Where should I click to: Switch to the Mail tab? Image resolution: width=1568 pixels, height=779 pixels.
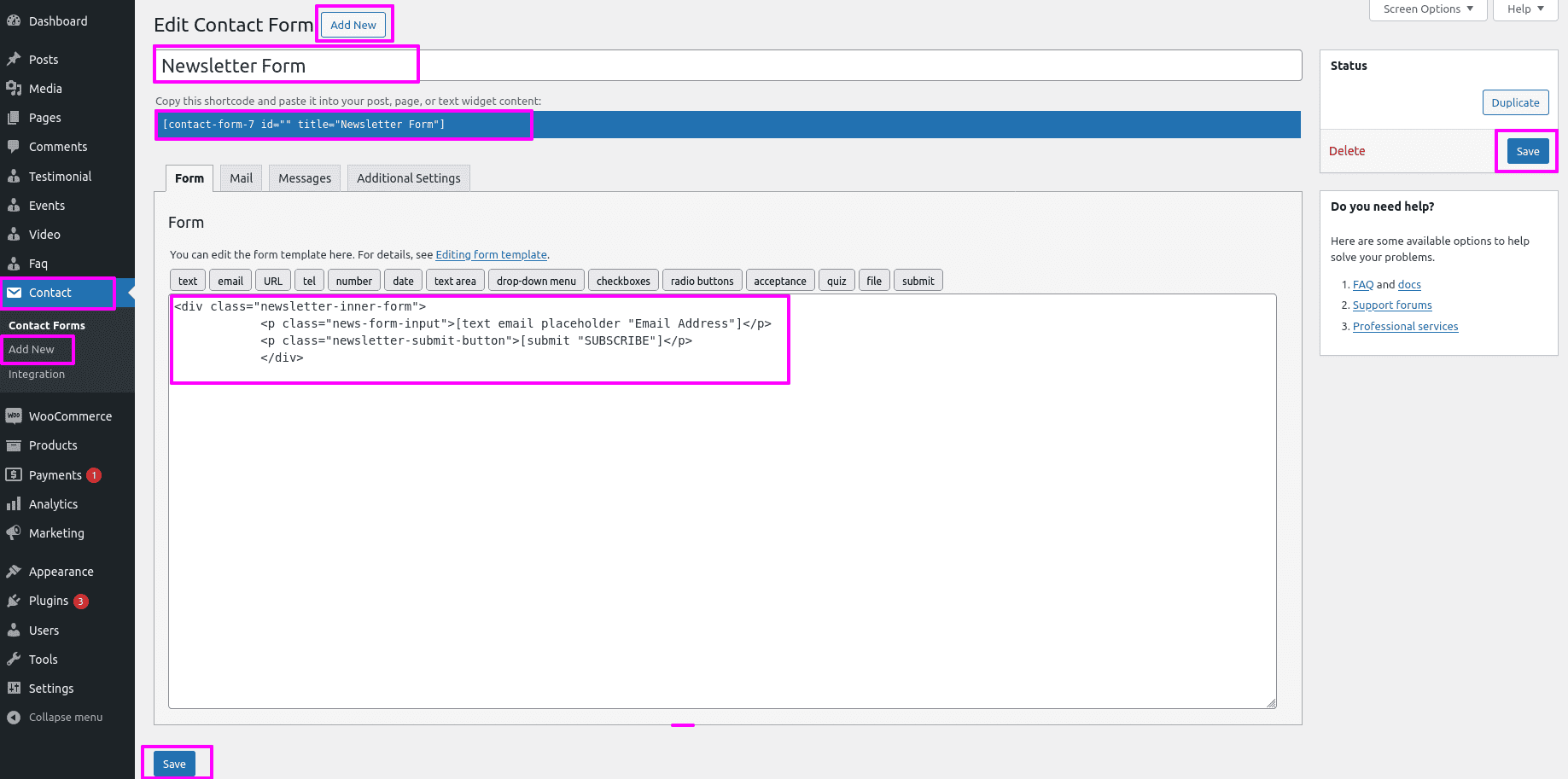pos(241,177)
